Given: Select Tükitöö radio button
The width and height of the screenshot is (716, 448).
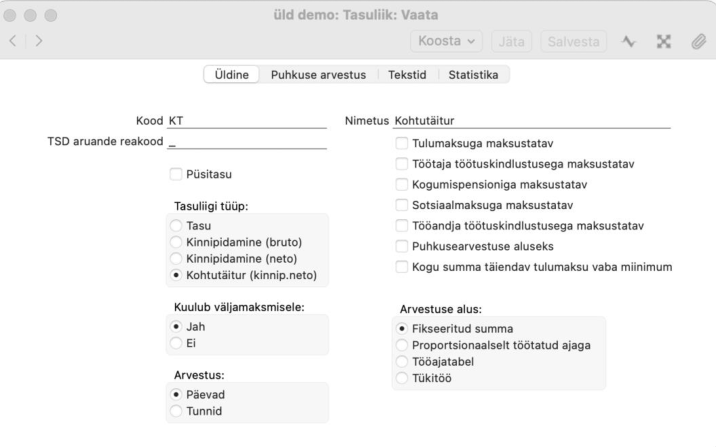Looking at the screenshot, I should click(402, 378).
